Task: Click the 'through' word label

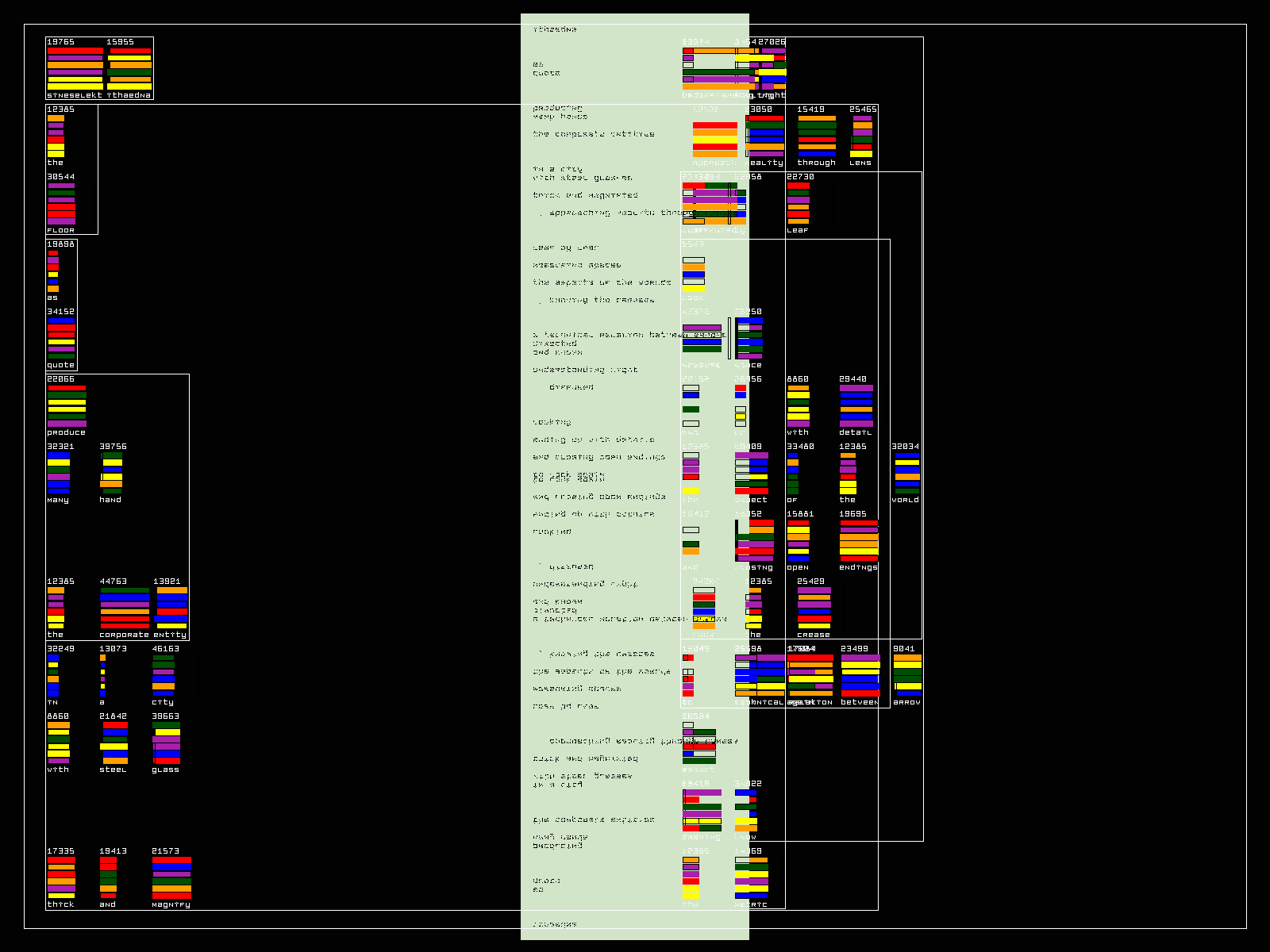Action: [816, 163]
